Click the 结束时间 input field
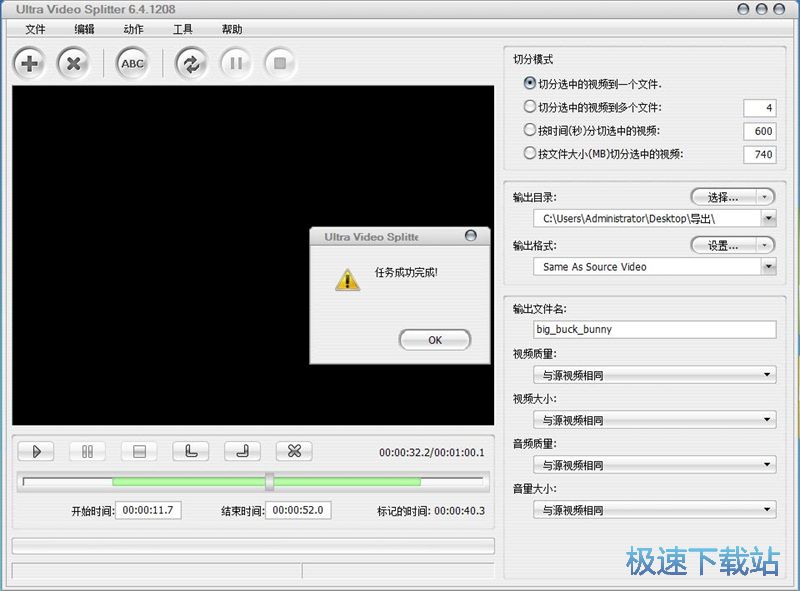This screenshot has height=591, width=800. click(298, 510)
